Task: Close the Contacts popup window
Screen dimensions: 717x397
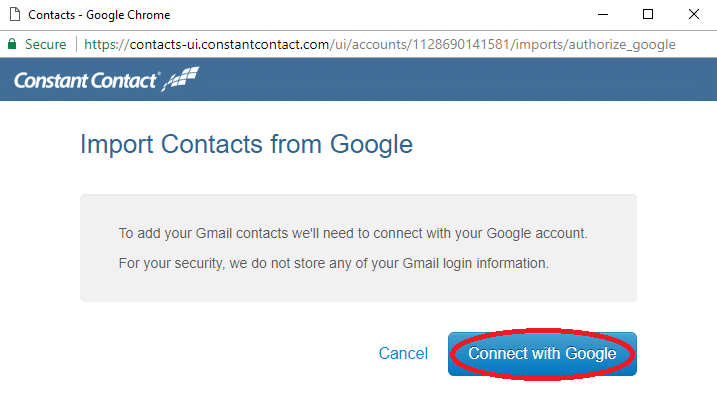Action: coord(694,15)
